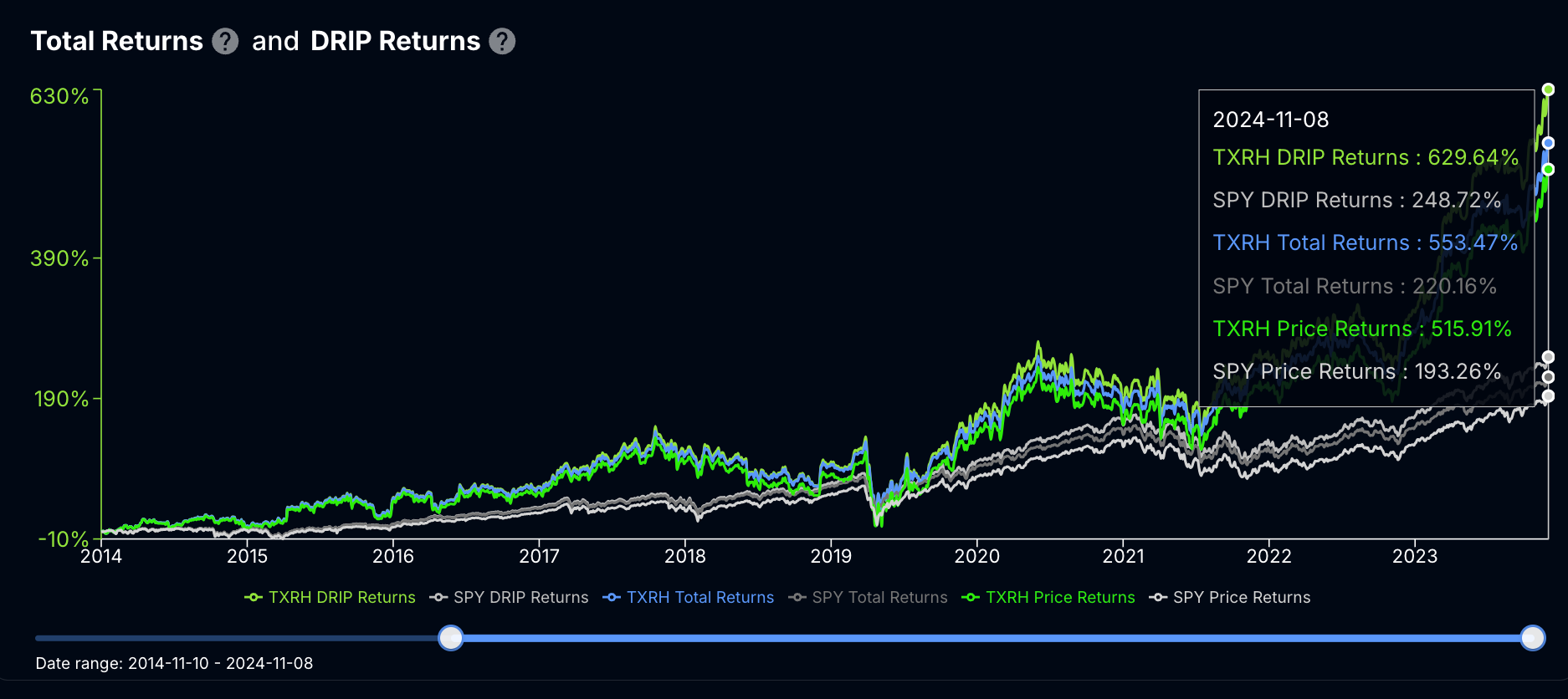This screenshot has width=1568, height=699.
Task: Click the 'Total Returns' heading text
Action: pos(117,41)
